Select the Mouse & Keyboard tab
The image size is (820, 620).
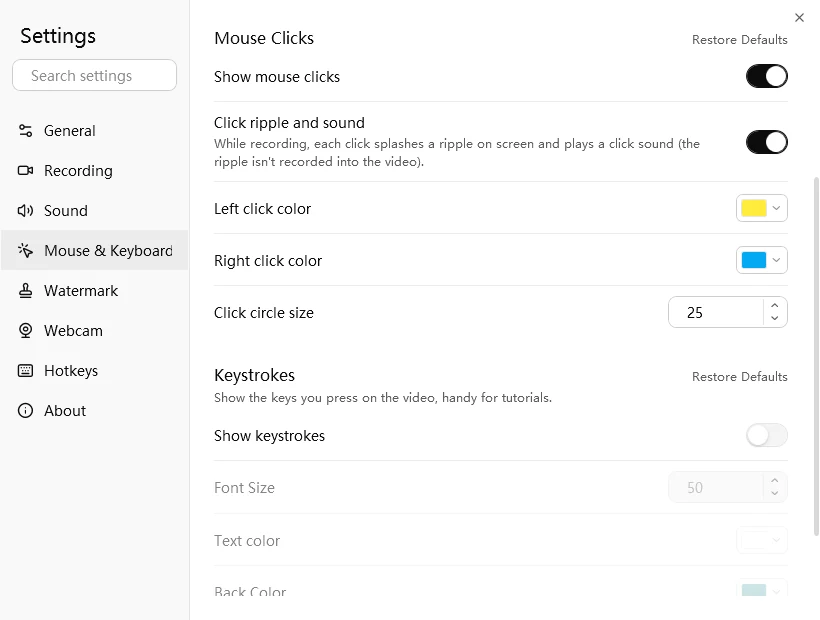(95, 250)
